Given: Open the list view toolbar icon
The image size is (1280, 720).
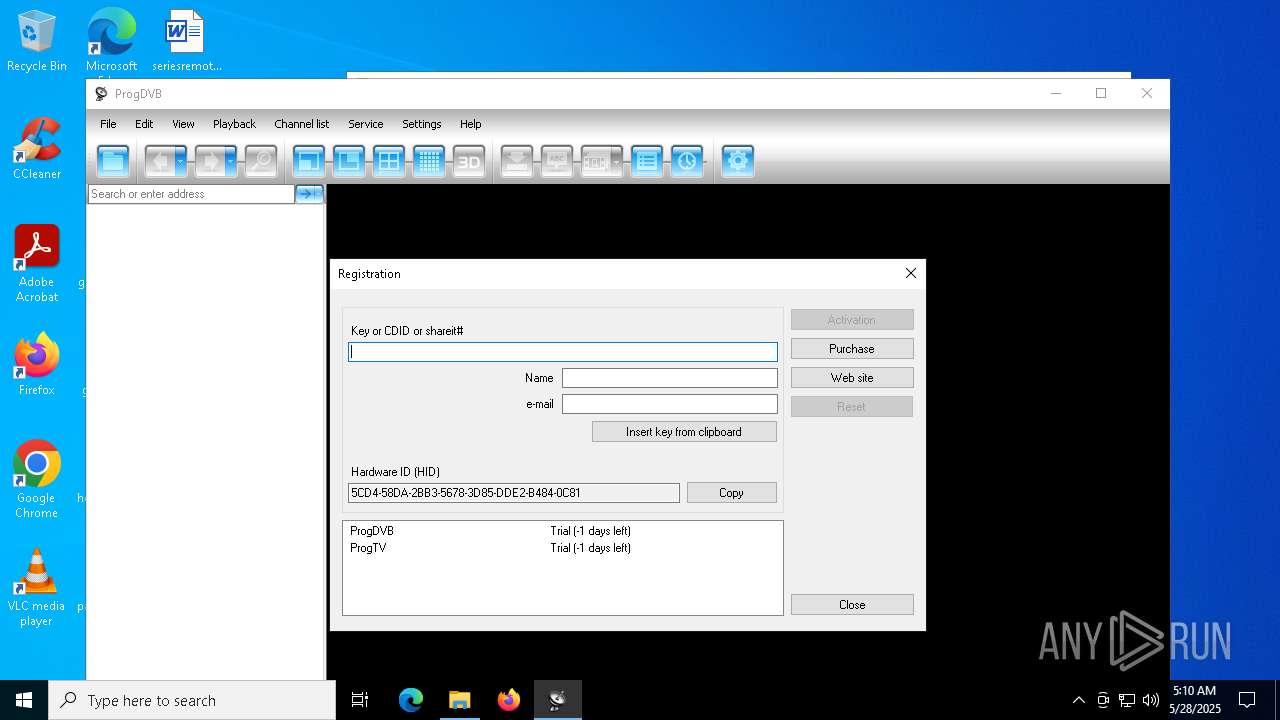Looking at the screenshot, I should (x=647, y=161).
